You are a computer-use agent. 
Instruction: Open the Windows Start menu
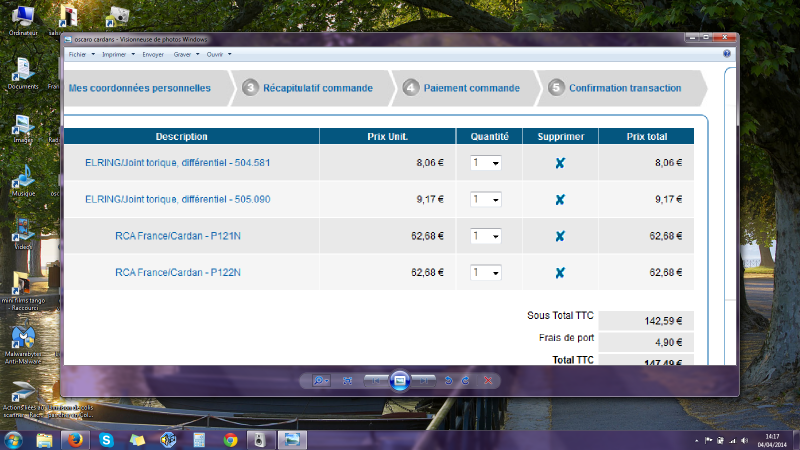13,440
